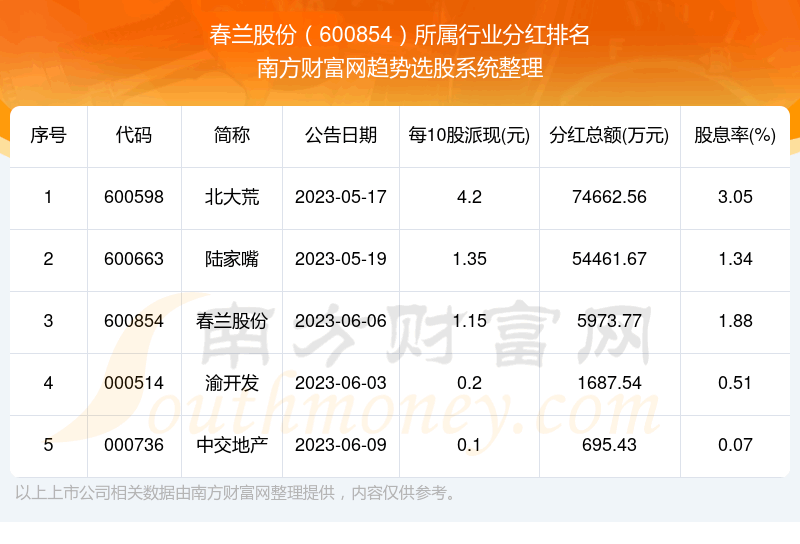Select the 分红总额(万元) column header
The height and width of the screenshot is (544, 800).
(x=609, y=135)
